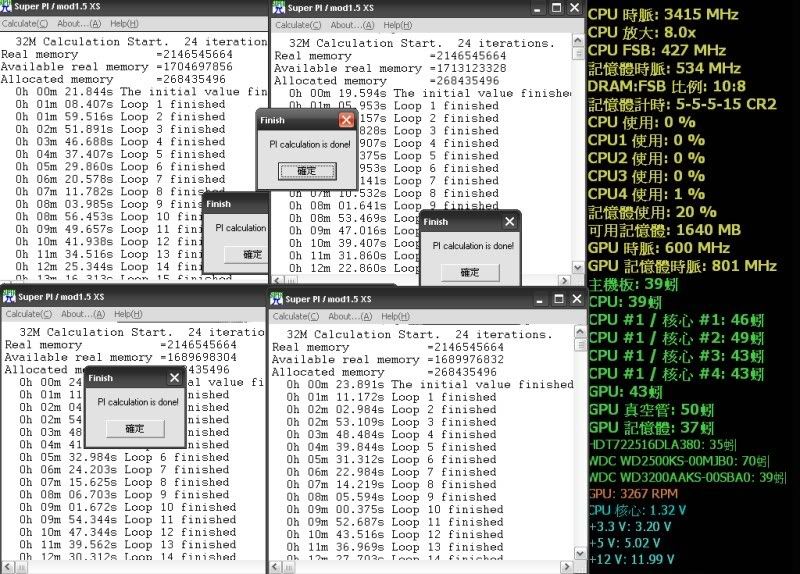This screenshot has width=800, height=574.
Task: Click the "CPU 時脈: 3415 MHz" readout
Action: point(663,14)
